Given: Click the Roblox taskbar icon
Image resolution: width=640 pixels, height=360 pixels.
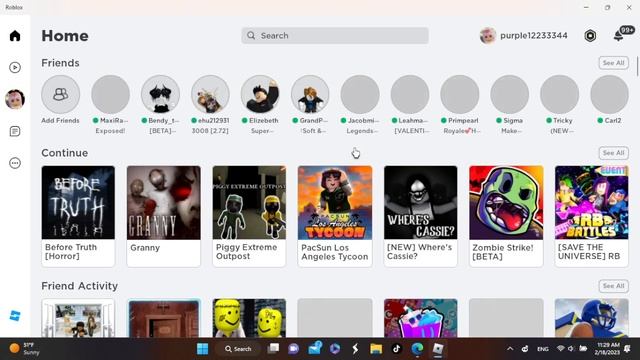Looking at the screenshot, I should click(438, 349).
